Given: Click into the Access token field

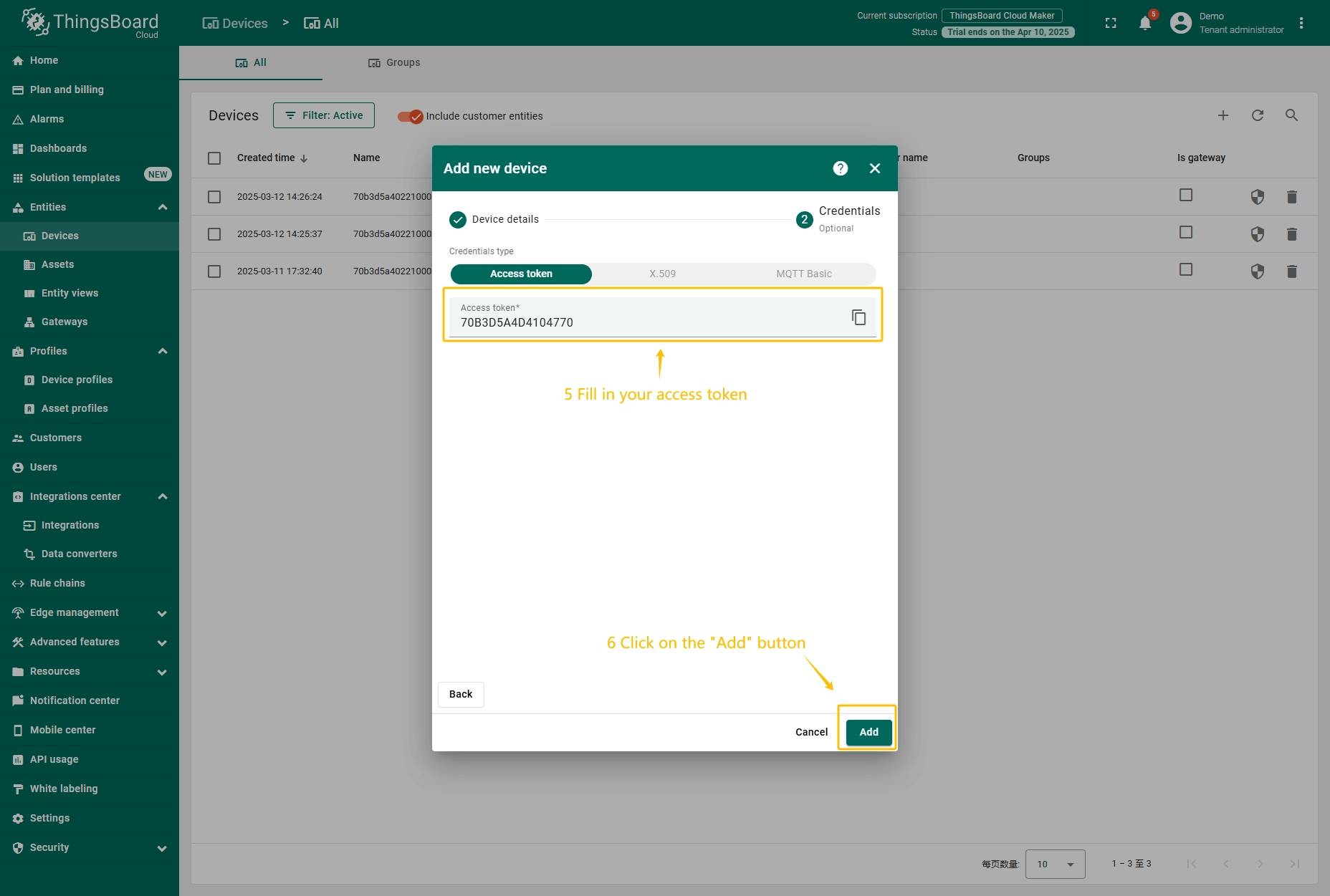Looking at the screenshot, I should pos(645,322).
